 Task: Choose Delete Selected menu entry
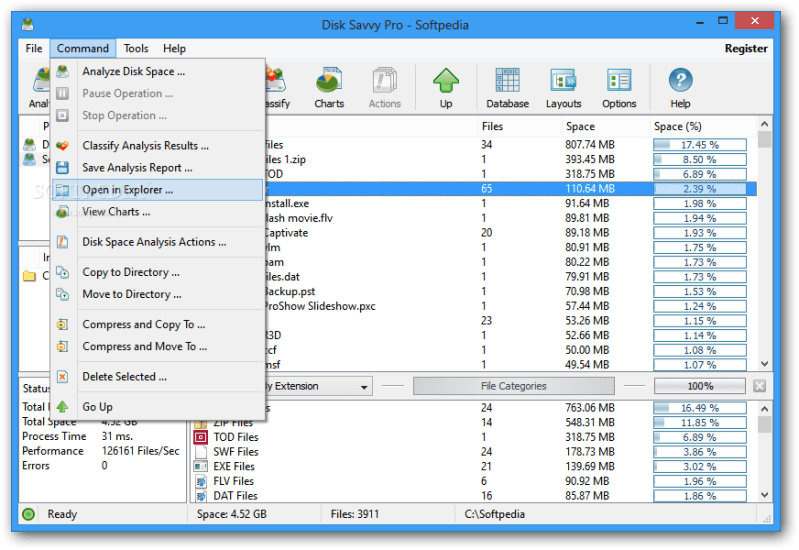[x=157, y=377]
